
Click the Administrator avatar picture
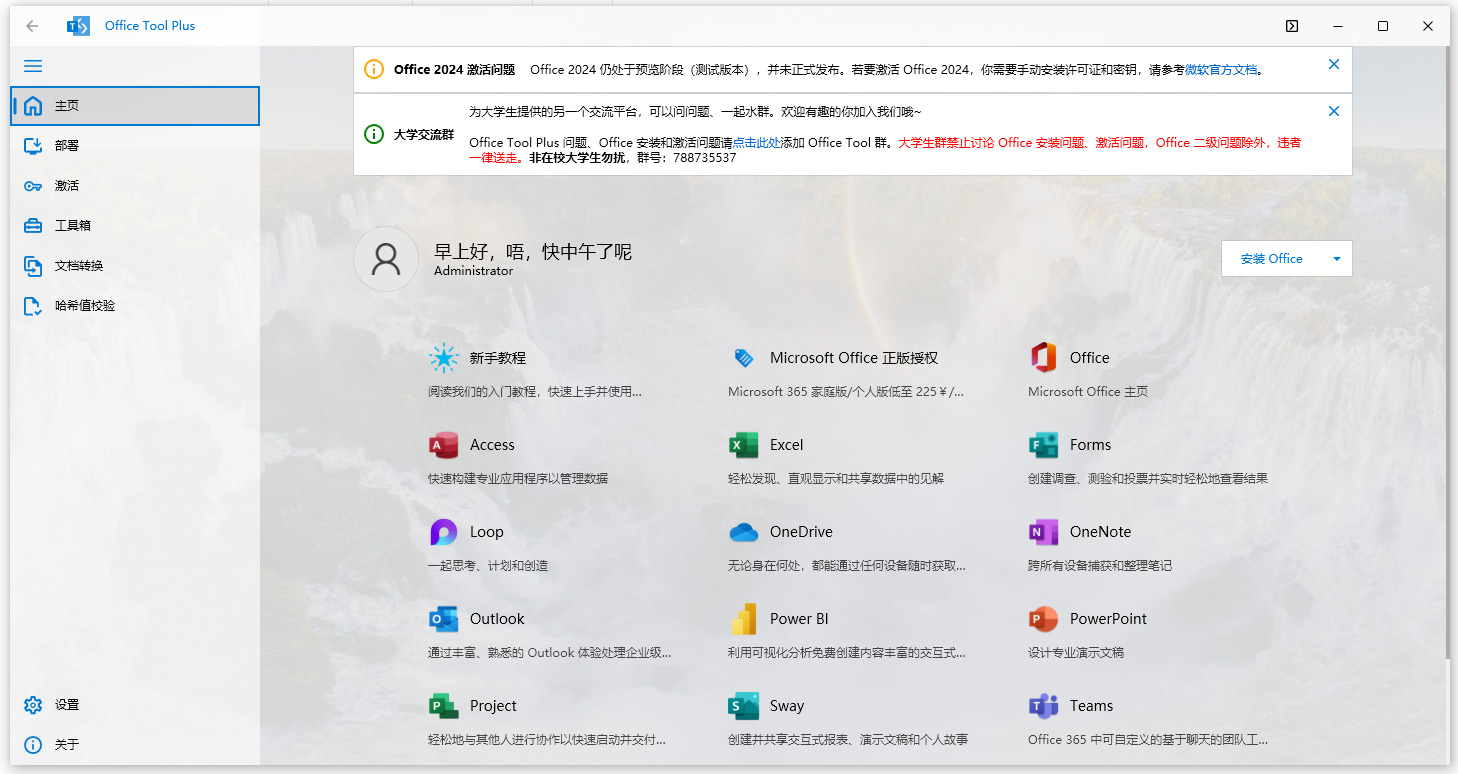[x=386, y=258]
